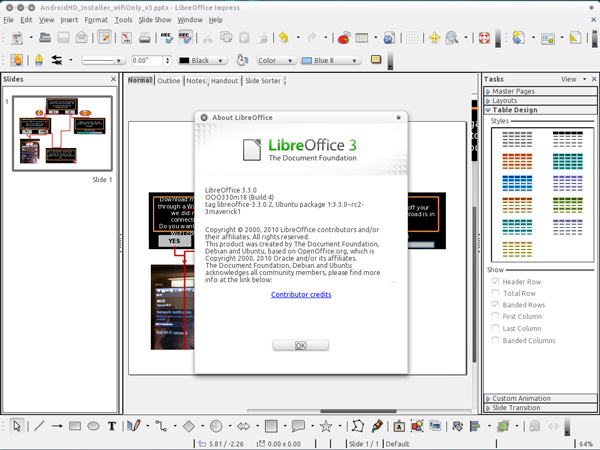
Task: Switch to the Outline tab
Action: click(x=168, y=81)
